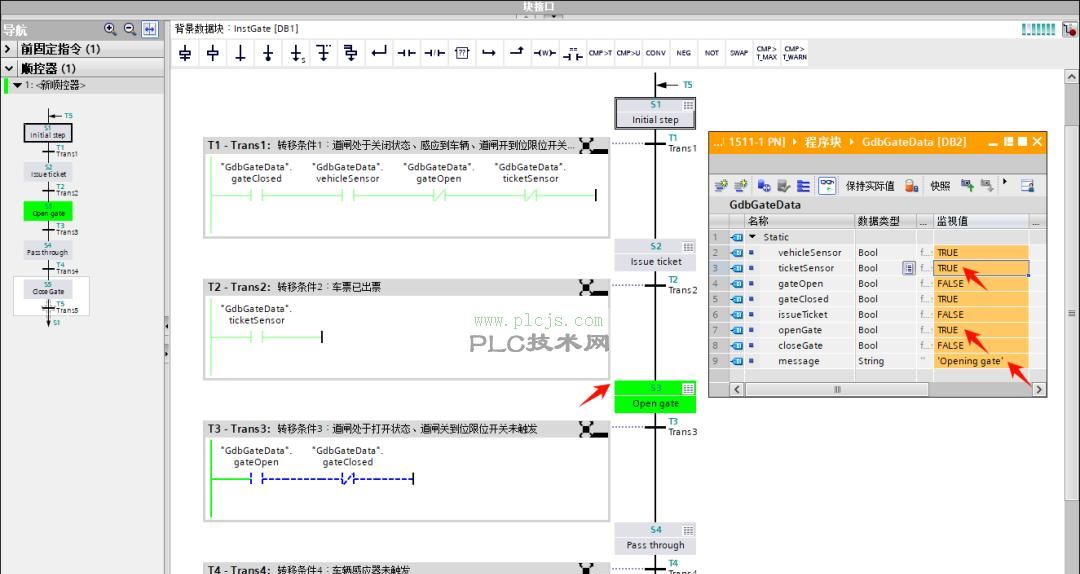This screenshot has height=574, width=1080.
Task: Click the fit-width icon in navigation header
Action: 149,29
